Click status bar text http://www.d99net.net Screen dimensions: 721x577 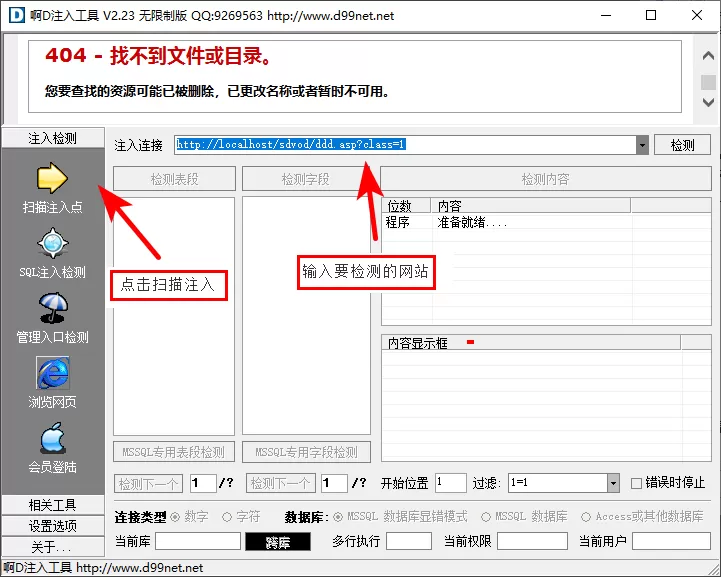(x=139, y=568)
